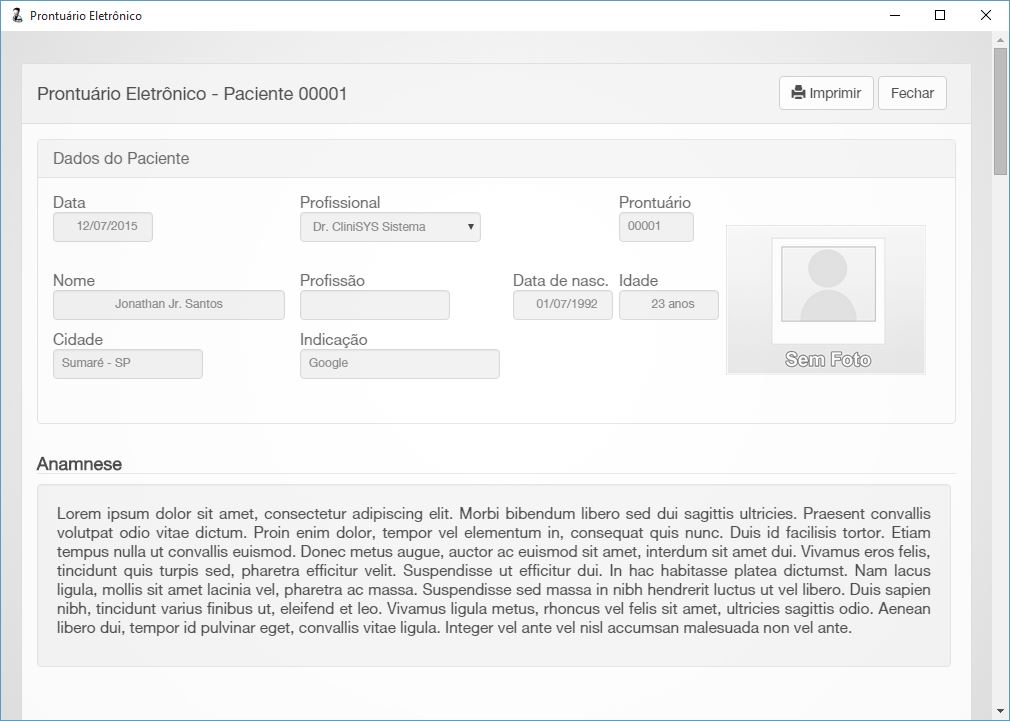Click the Sem Foto patient photo placeholder
This screenshot has height=721, width=1010.
point(826,300)
